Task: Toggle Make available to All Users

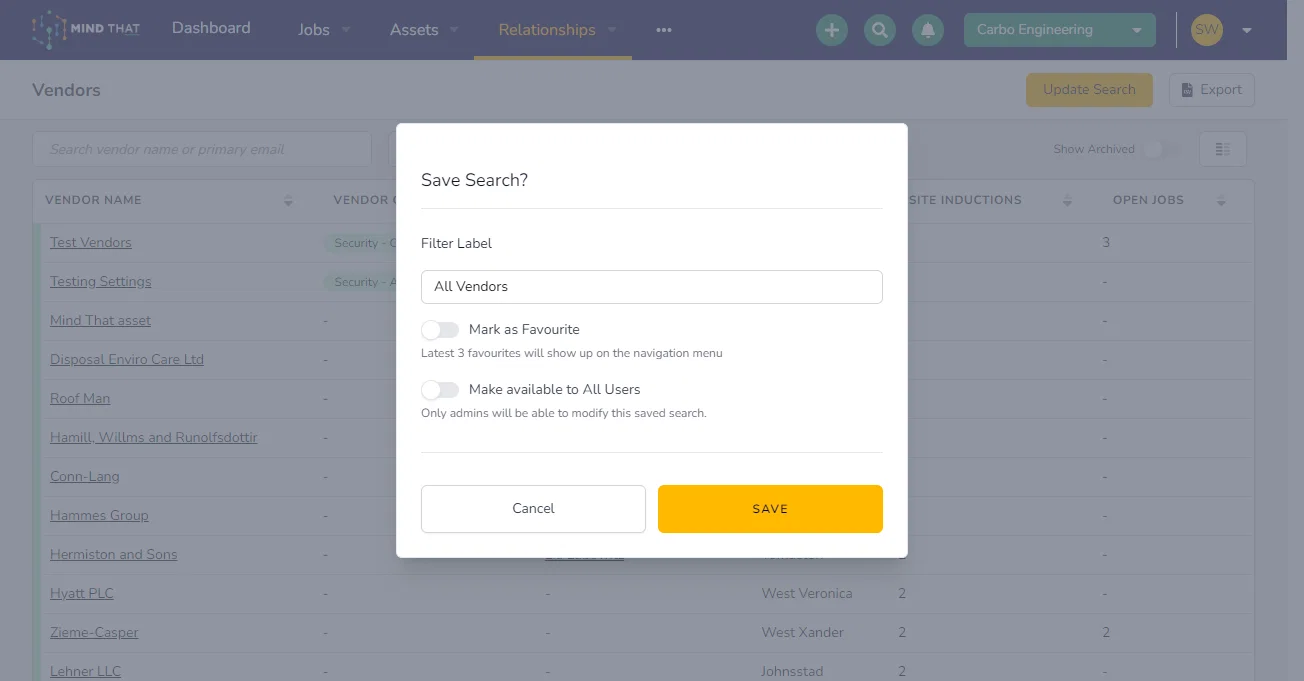Action: click(440, 390)
